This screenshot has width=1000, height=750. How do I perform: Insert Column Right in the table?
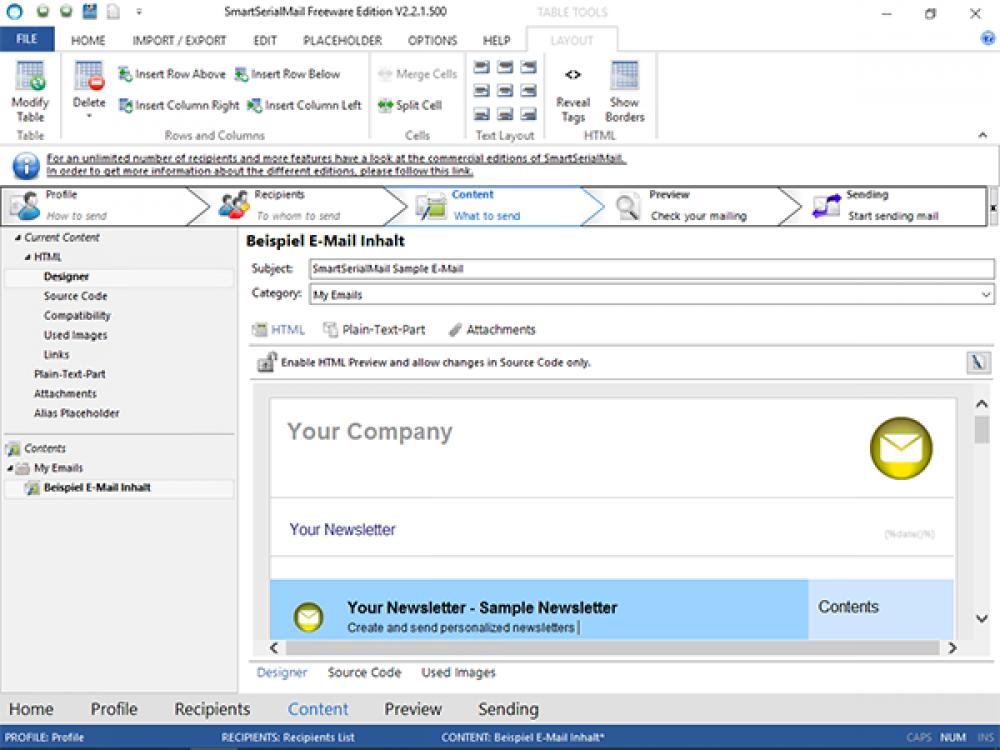[180, 105]
